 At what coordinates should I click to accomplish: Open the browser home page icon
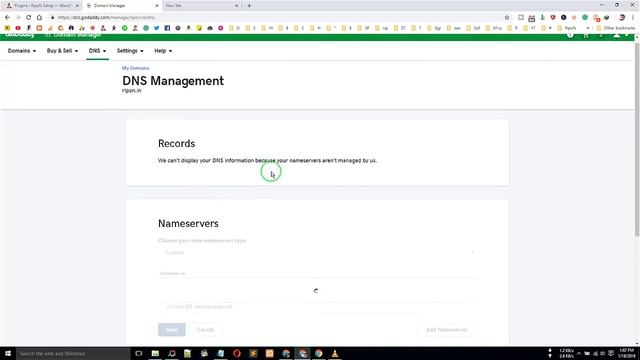[39, 18]
